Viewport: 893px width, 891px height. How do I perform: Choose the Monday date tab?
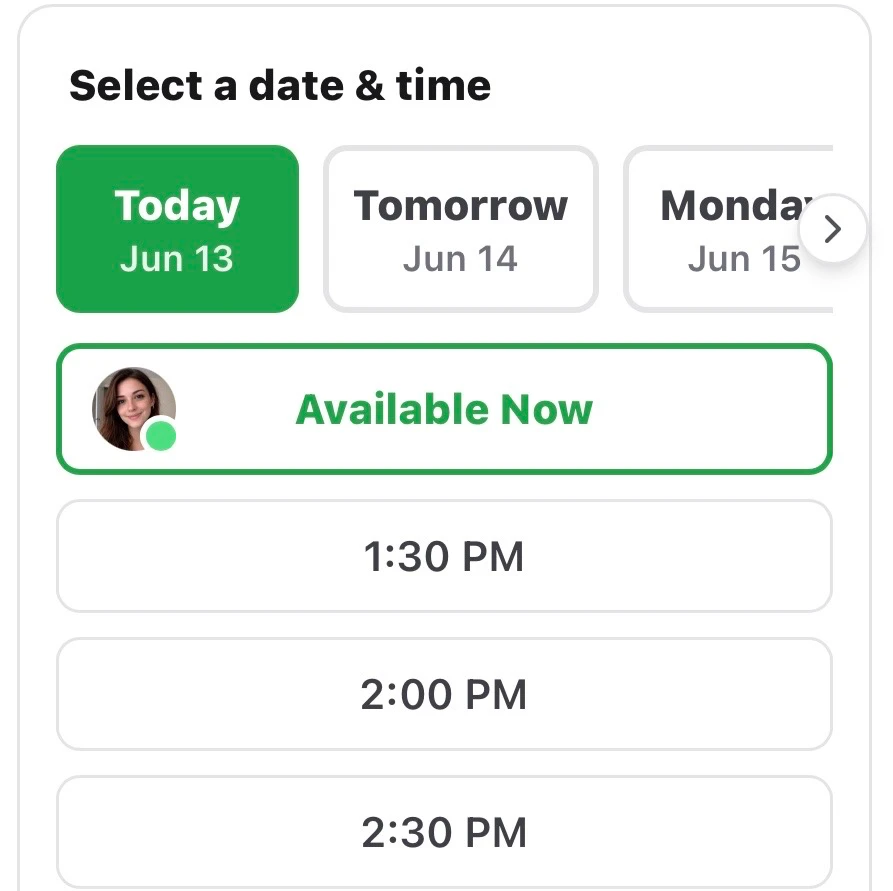(728, 229)
